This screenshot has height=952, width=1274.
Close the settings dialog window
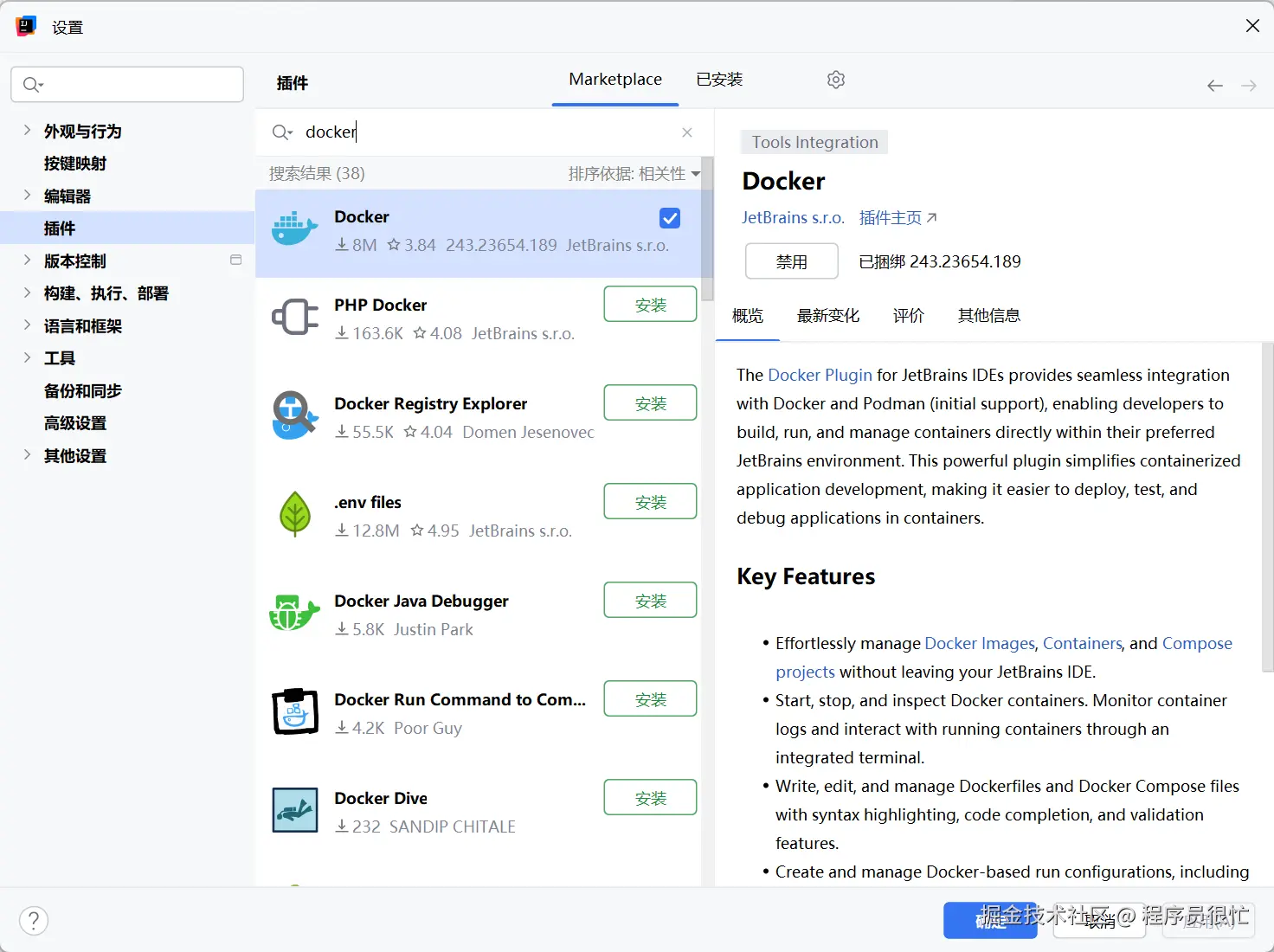tap(1251, 26)
